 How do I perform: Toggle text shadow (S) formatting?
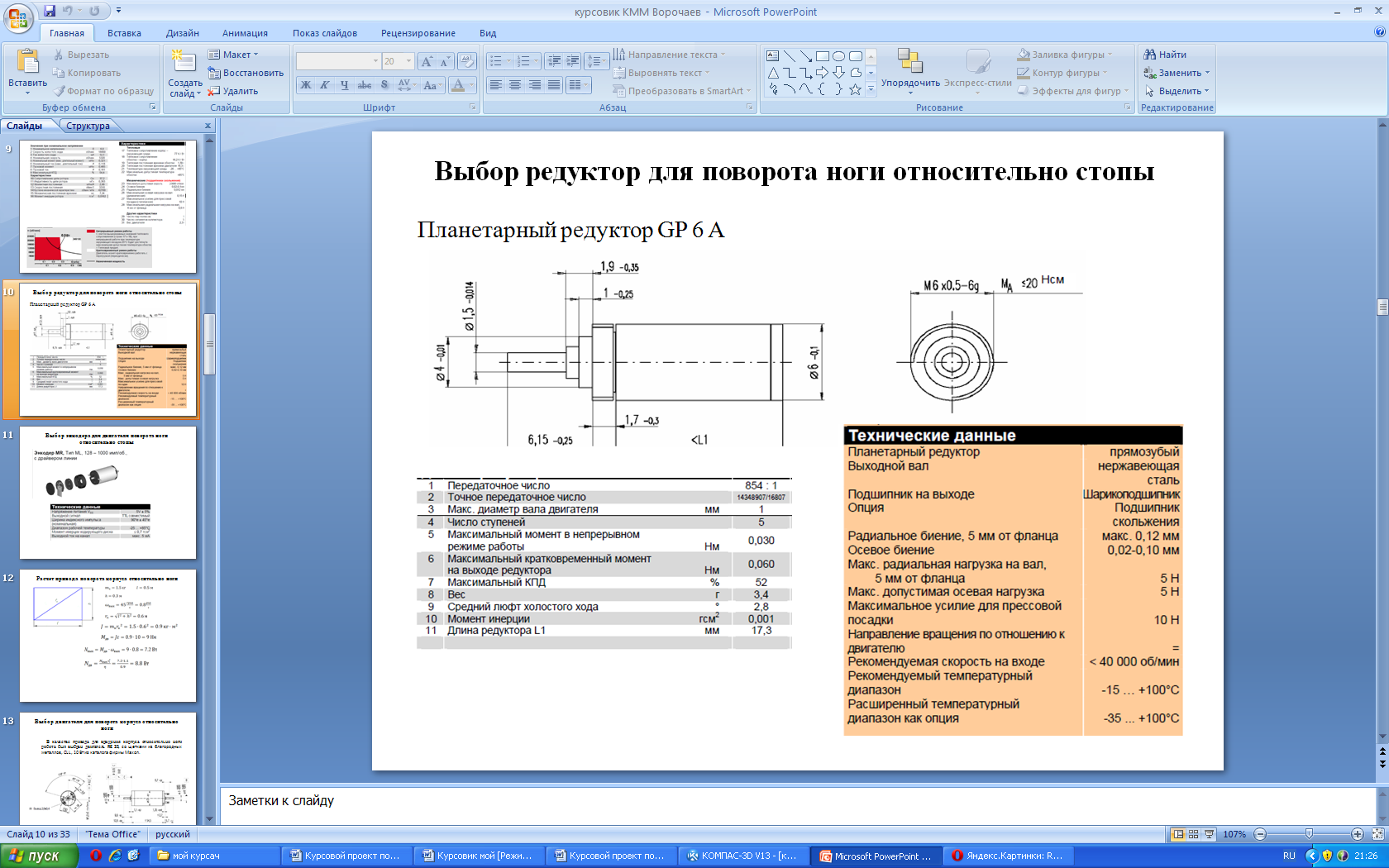384,85
